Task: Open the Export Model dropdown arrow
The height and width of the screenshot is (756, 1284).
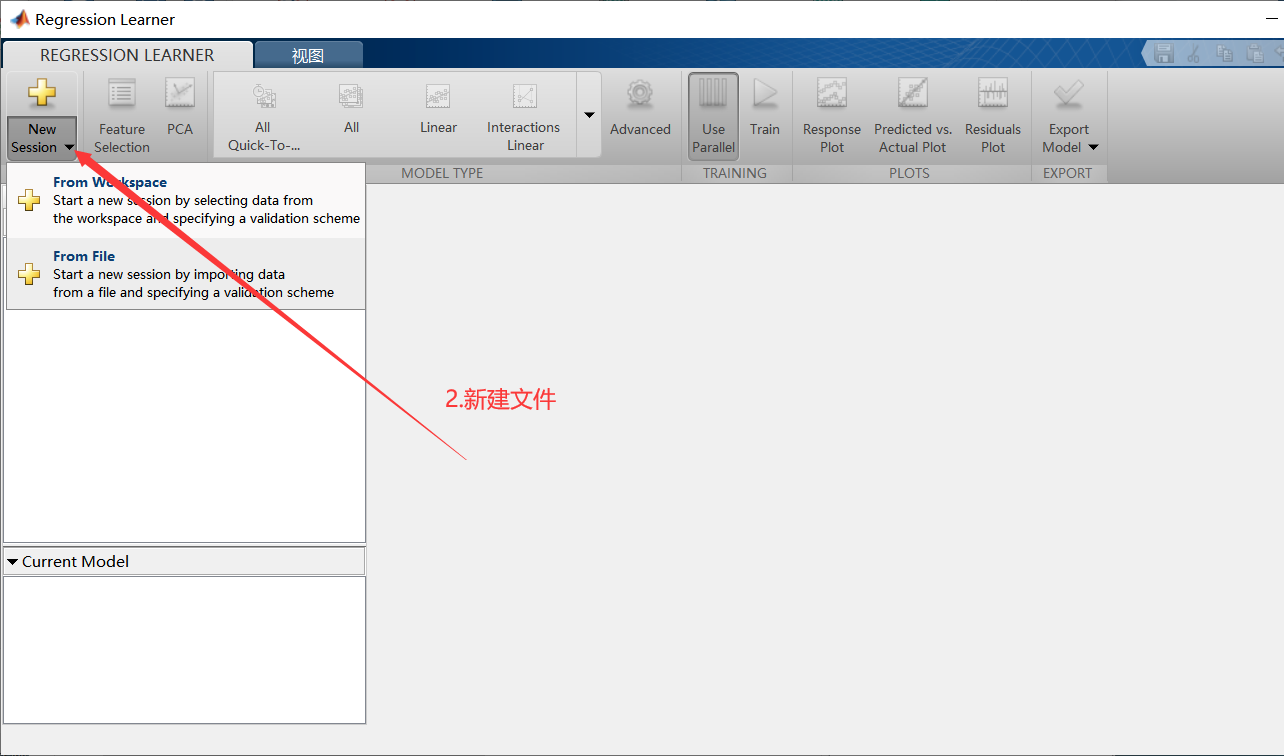Action: pos(1093,148)
